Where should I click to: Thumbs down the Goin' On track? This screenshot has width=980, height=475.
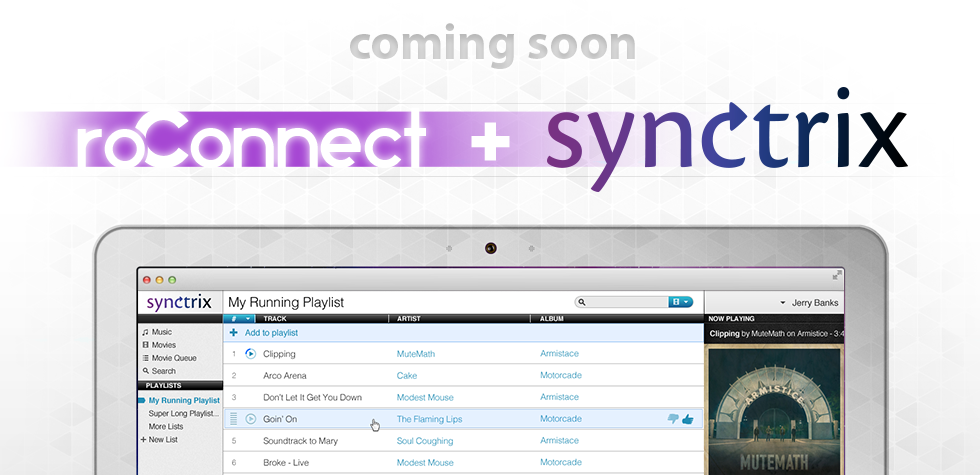tap(673, 419)
